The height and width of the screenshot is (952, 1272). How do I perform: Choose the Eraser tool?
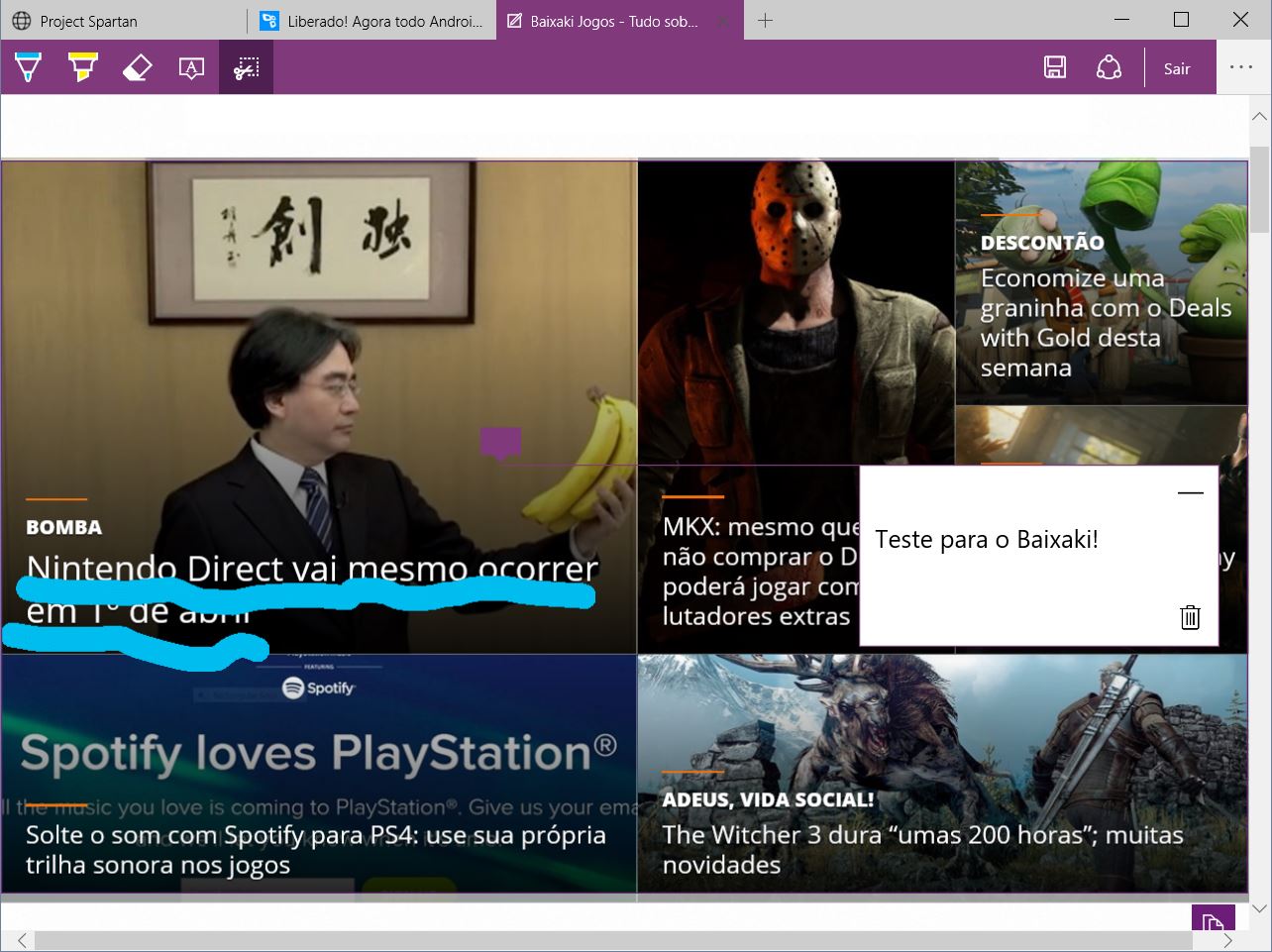tap(137, 67)
